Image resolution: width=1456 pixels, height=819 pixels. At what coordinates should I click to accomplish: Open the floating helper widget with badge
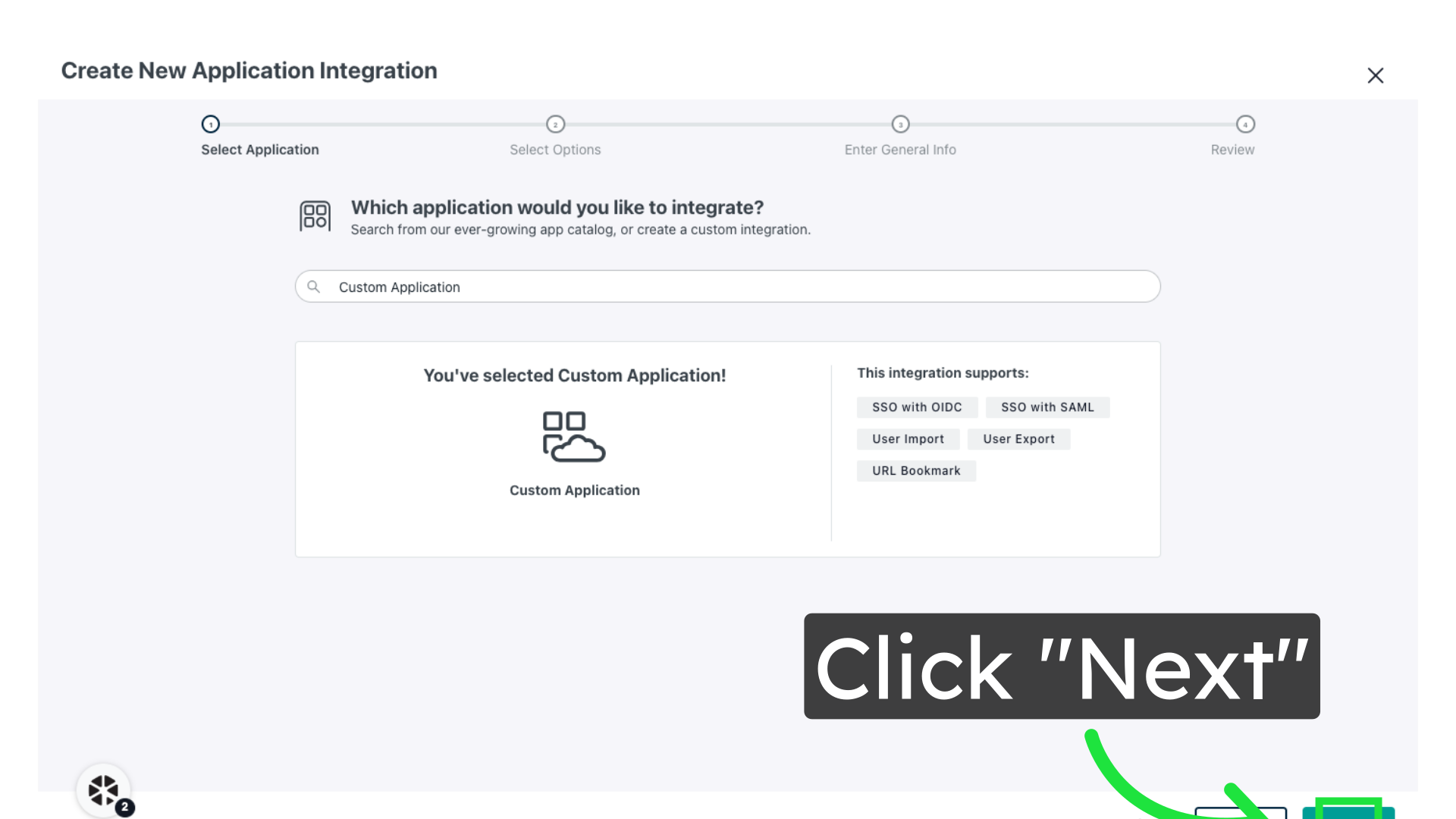tap(104, 790)
